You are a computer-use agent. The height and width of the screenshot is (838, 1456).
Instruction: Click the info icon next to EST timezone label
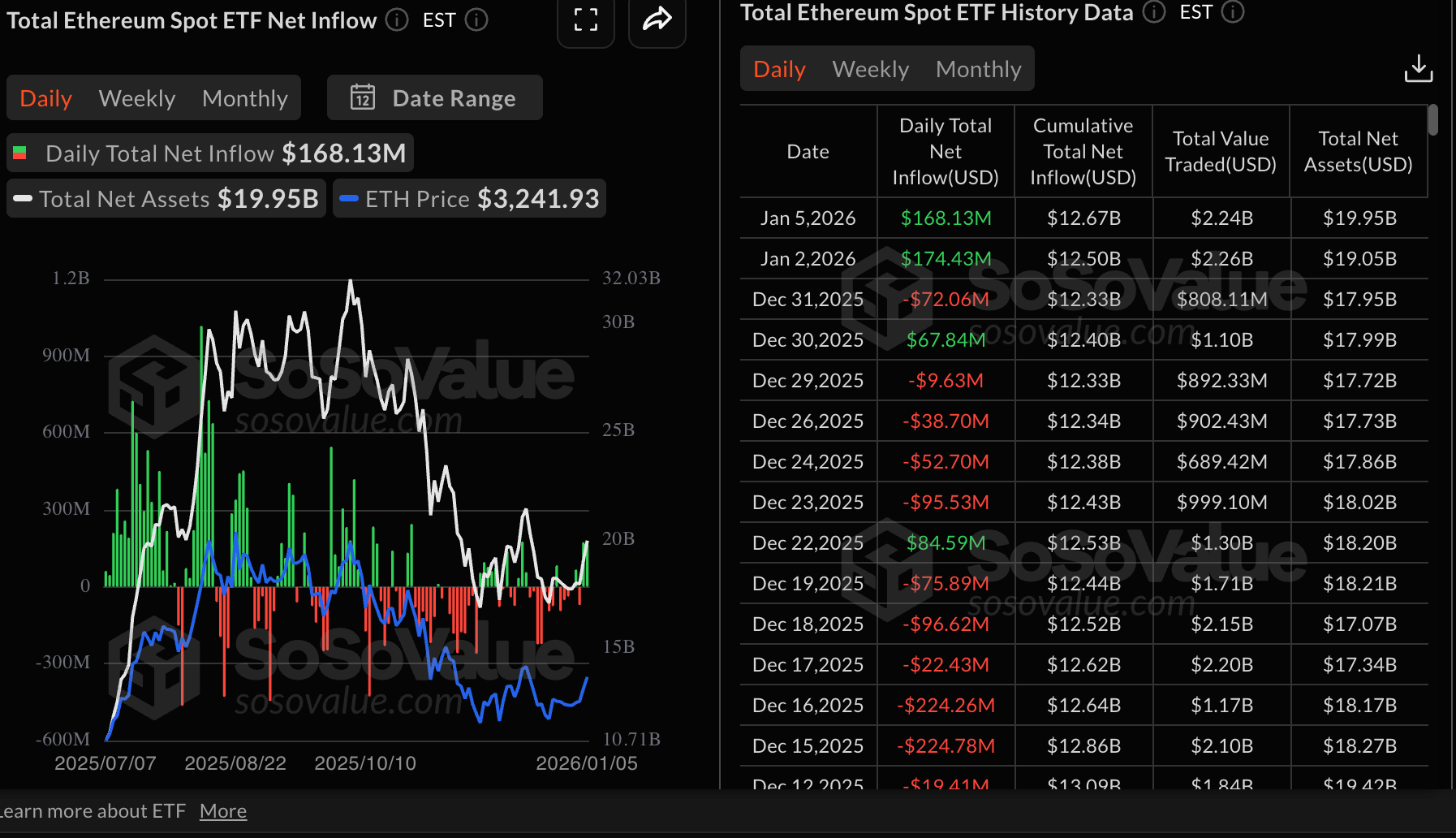coord(476,20)
